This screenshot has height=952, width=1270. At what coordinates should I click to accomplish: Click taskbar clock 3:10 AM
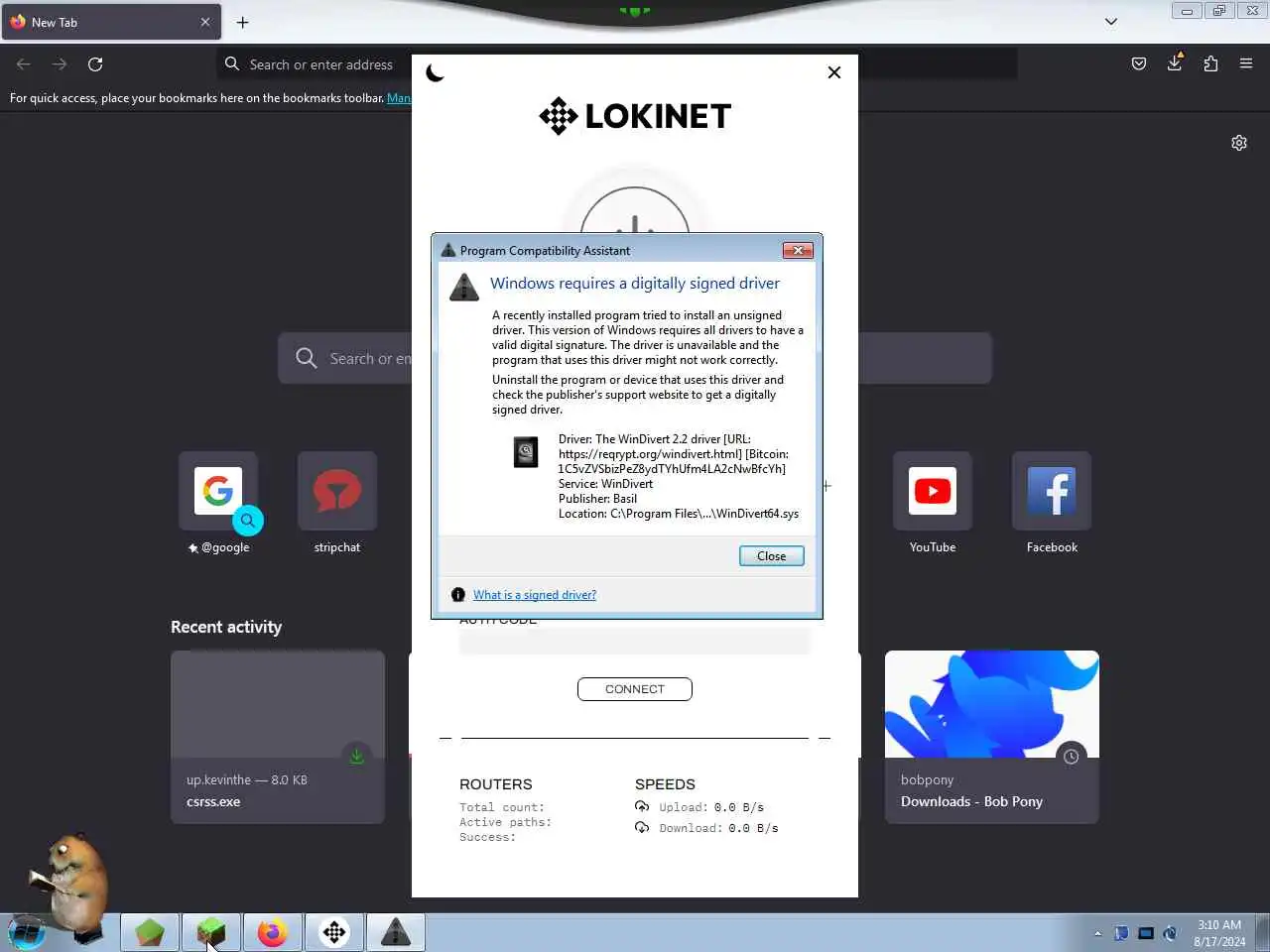pos(1219,933)
